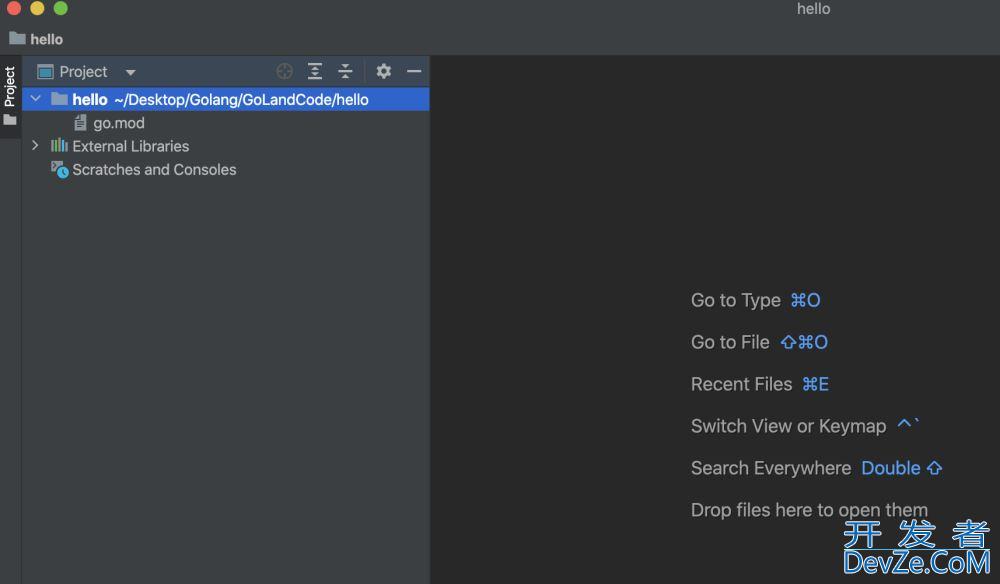Click the Double shift shortcut label
The height and width of the screenshot is (584, 1000).
coord(902,469)
